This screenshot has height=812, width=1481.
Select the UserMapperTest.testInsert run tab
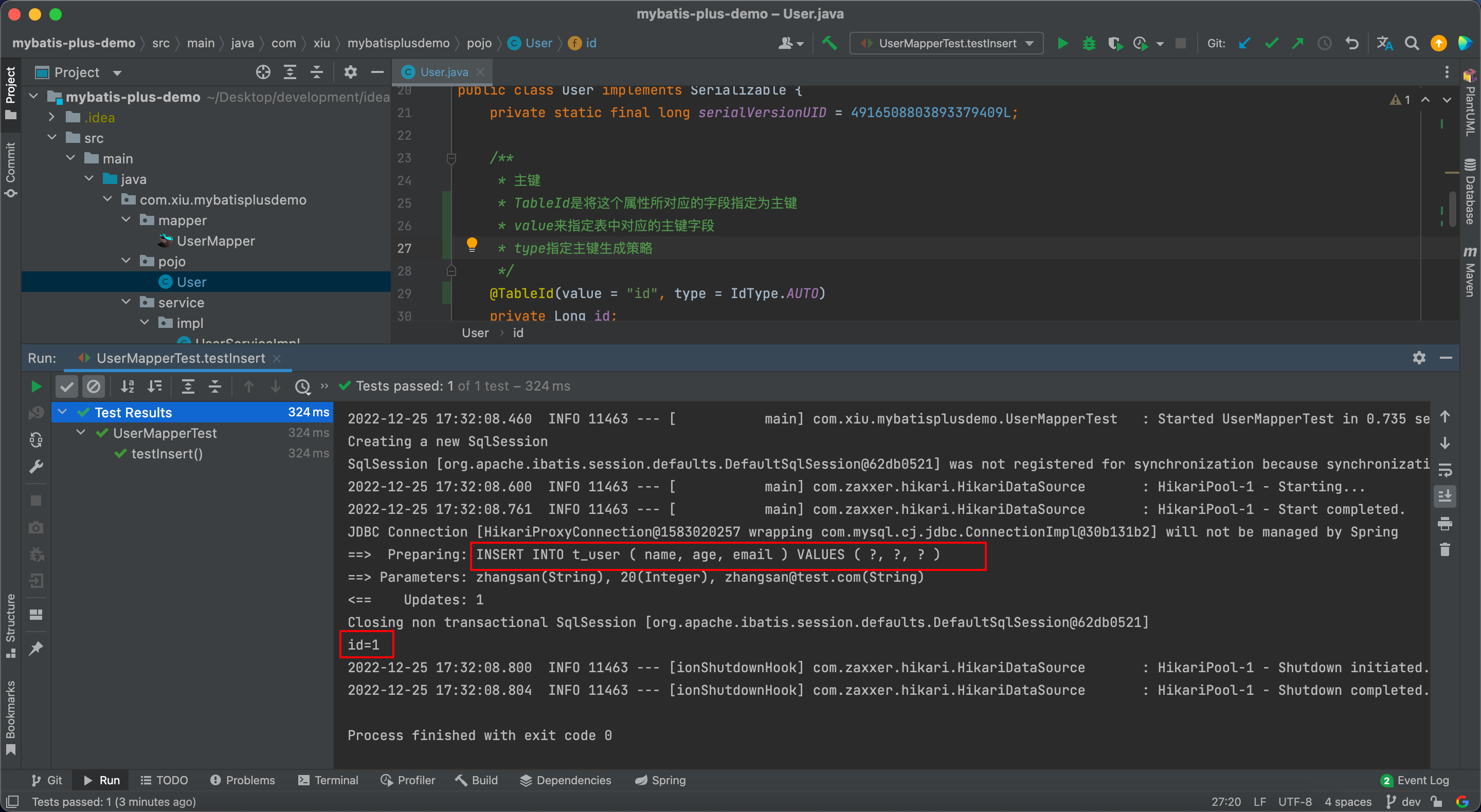pos(180,358)
